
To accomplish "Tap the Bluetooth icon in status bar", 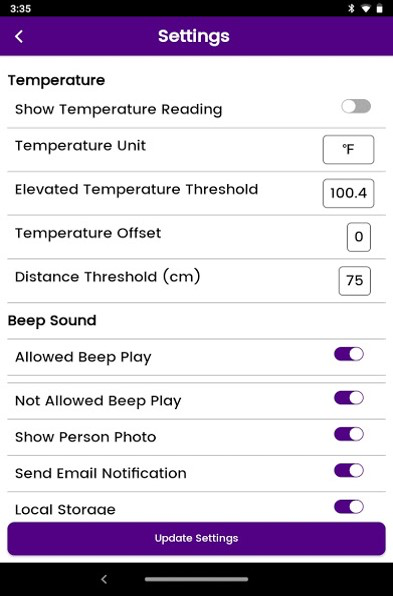I will click(x=352, y=8).
